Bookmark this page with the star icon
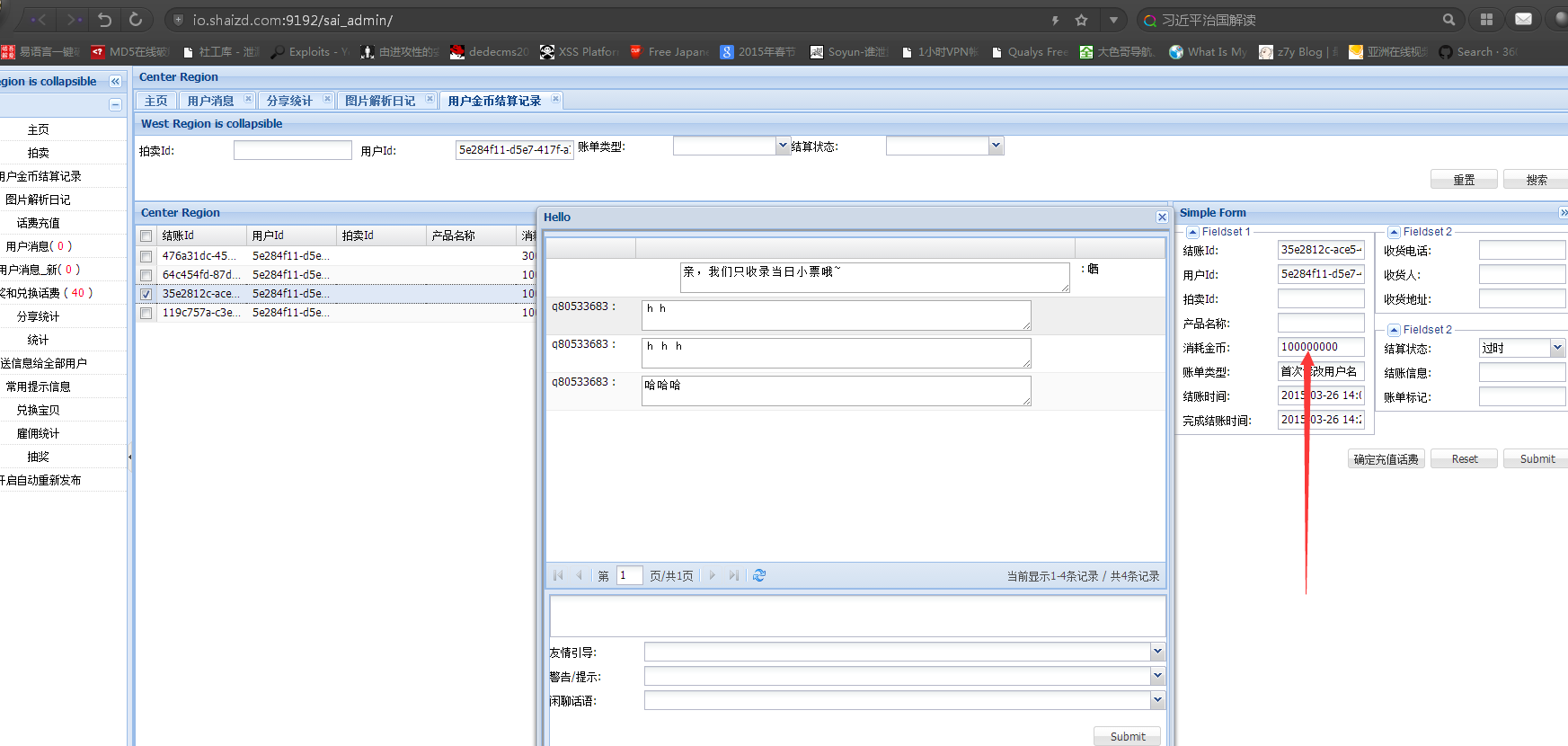1568x746 pixels. click(1082, 20)
